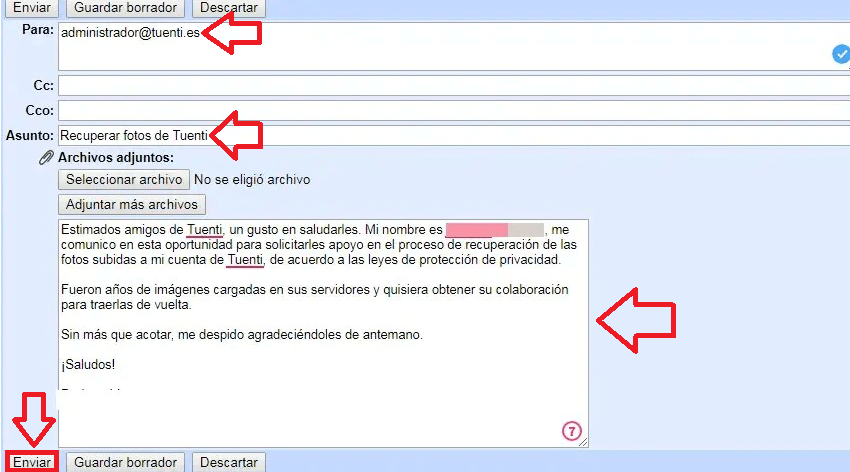Click the '¡Saludos!' line in message
The height and width of the screenshot is (472, 850).
88,365
